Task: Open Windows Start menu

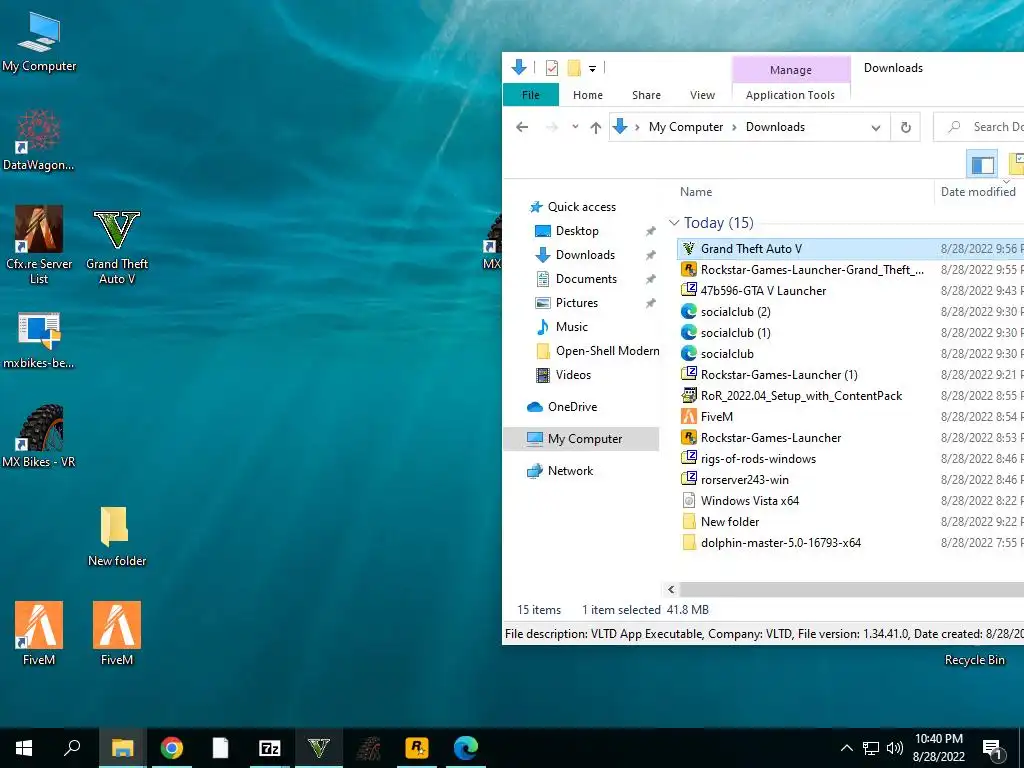Action: pos(24,748)
